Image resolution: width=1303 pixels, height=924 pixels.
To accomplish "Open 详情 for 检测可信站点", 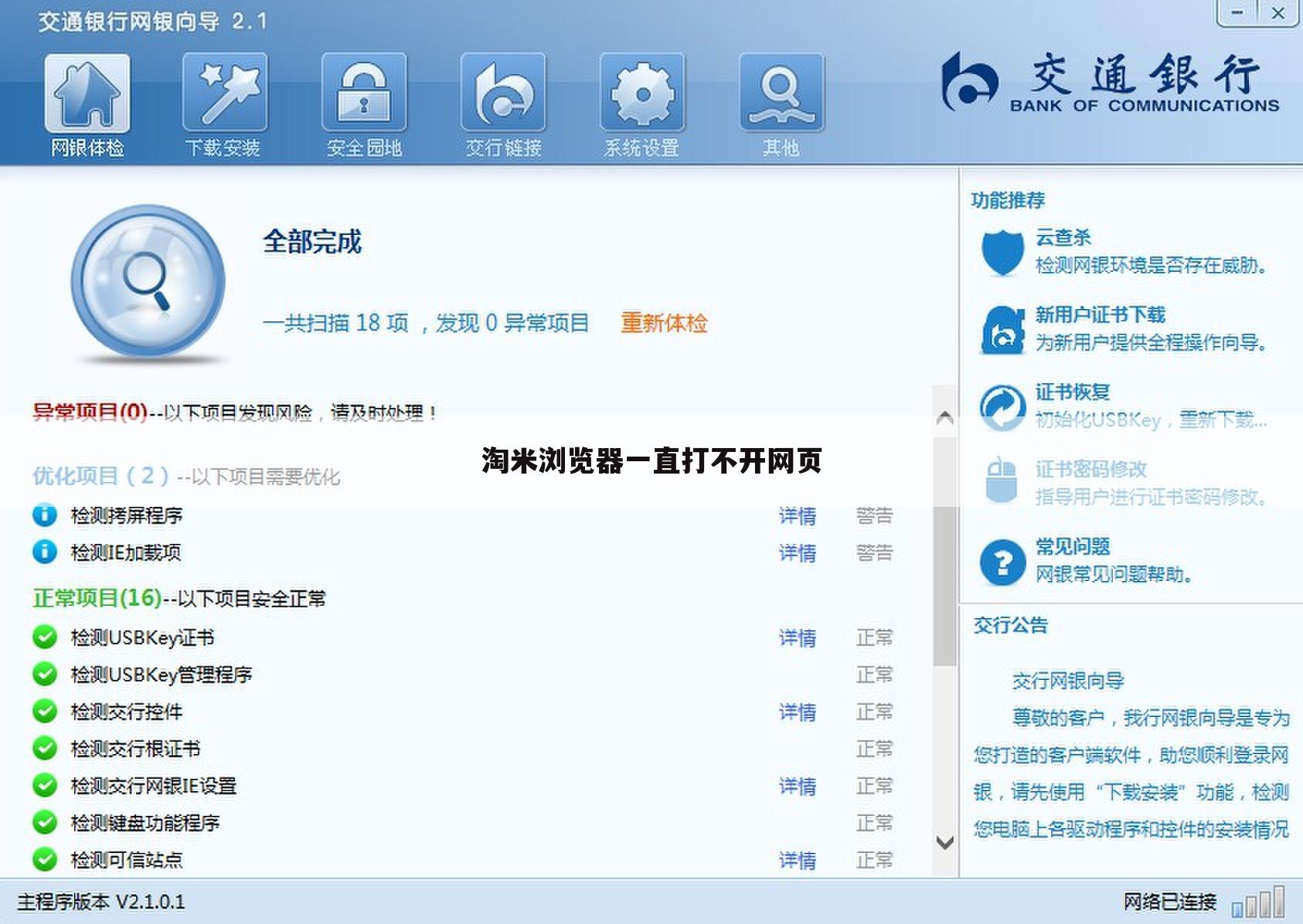I will click(798, 860).
